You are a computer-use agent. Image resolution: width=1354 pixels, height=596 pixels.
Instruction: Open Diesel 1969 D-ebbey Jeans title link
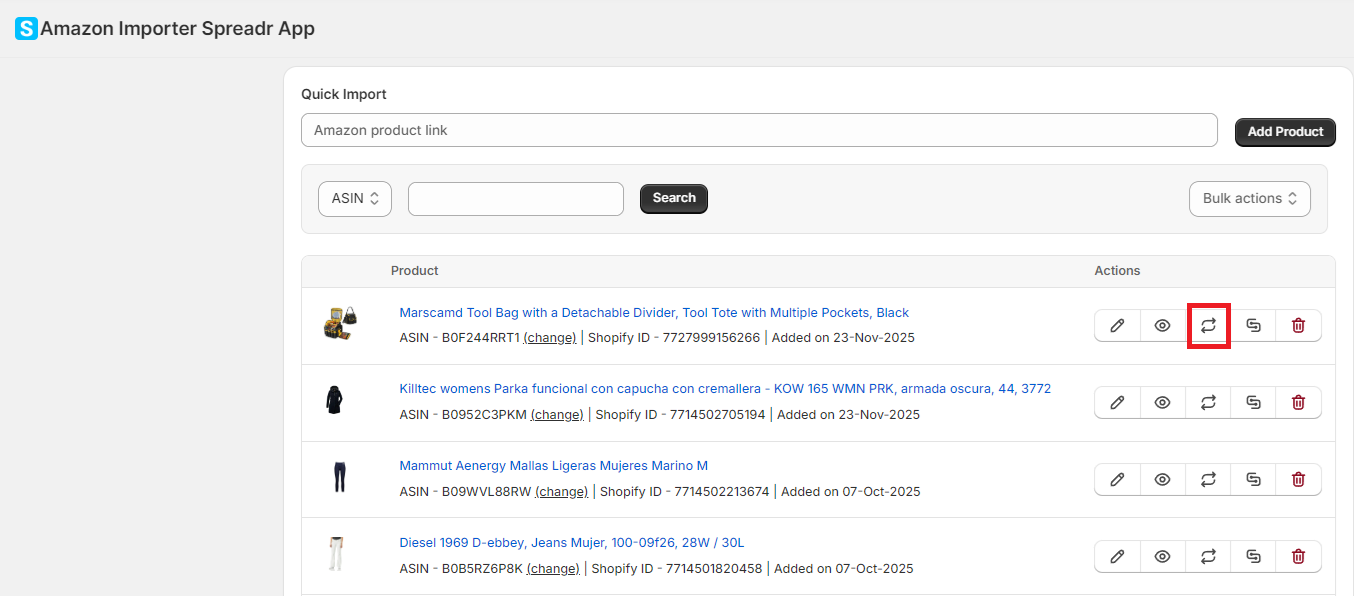[572, 543]
